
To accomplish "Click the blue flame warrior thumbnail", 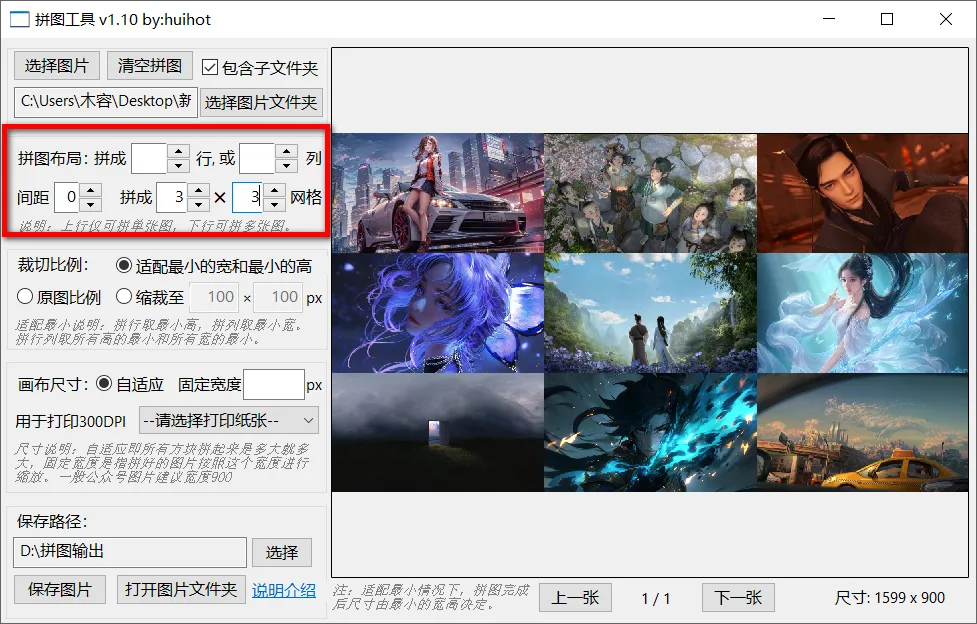I will click(651, 432).
